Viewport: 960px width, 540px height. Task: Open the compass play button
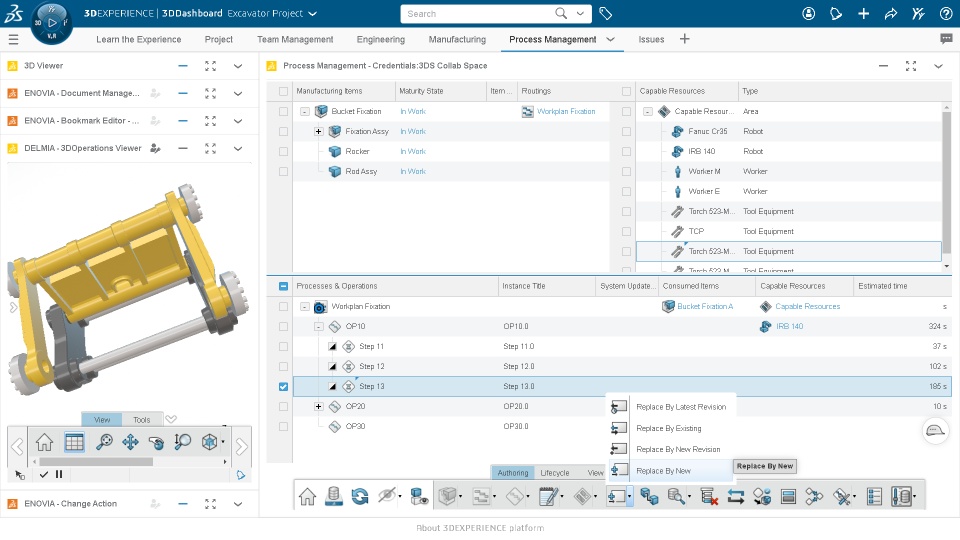pos(52,23)
